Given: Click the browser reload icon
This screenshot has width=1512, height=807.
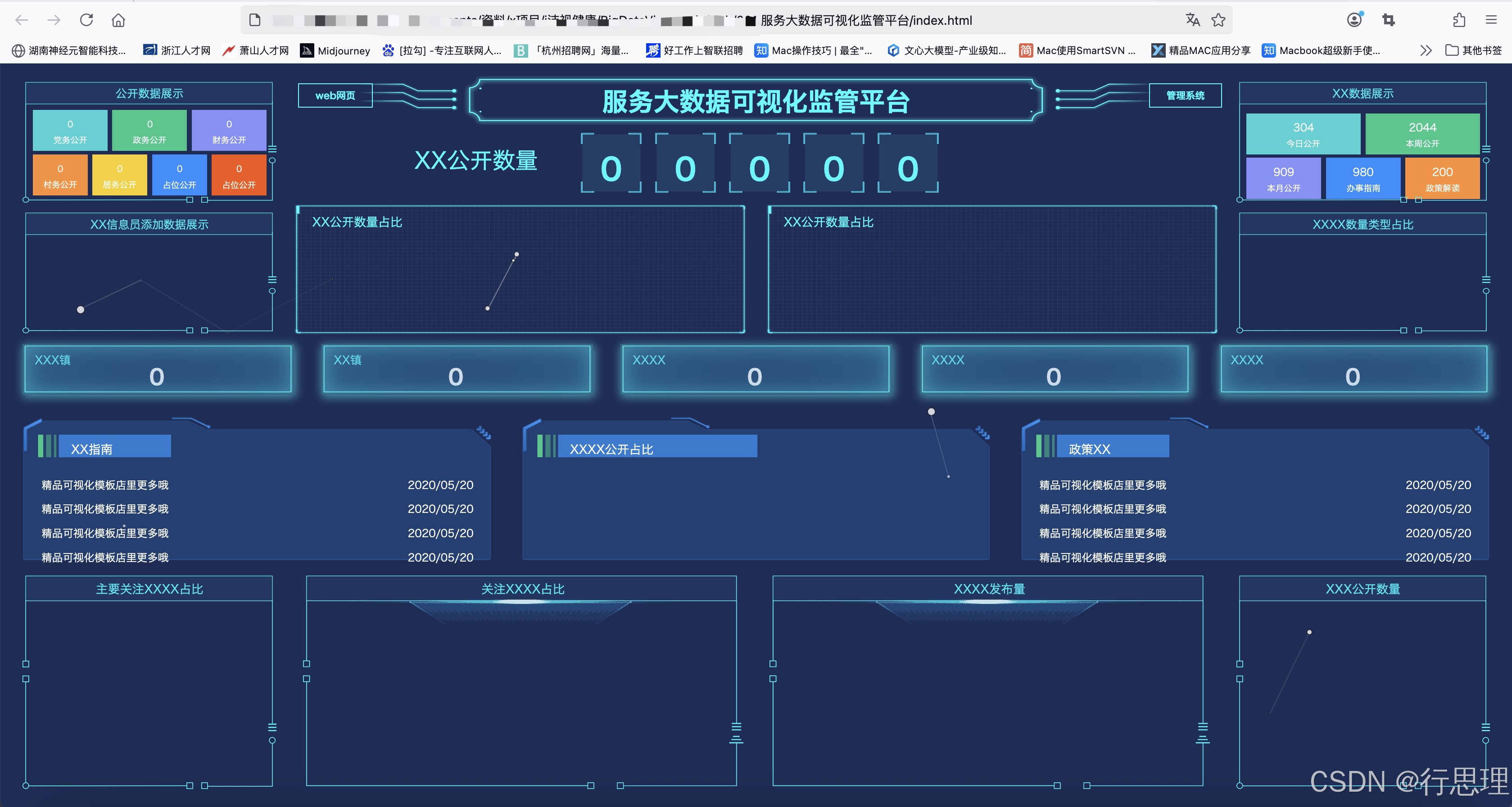Looking at the screenshot, I should 86,20.
